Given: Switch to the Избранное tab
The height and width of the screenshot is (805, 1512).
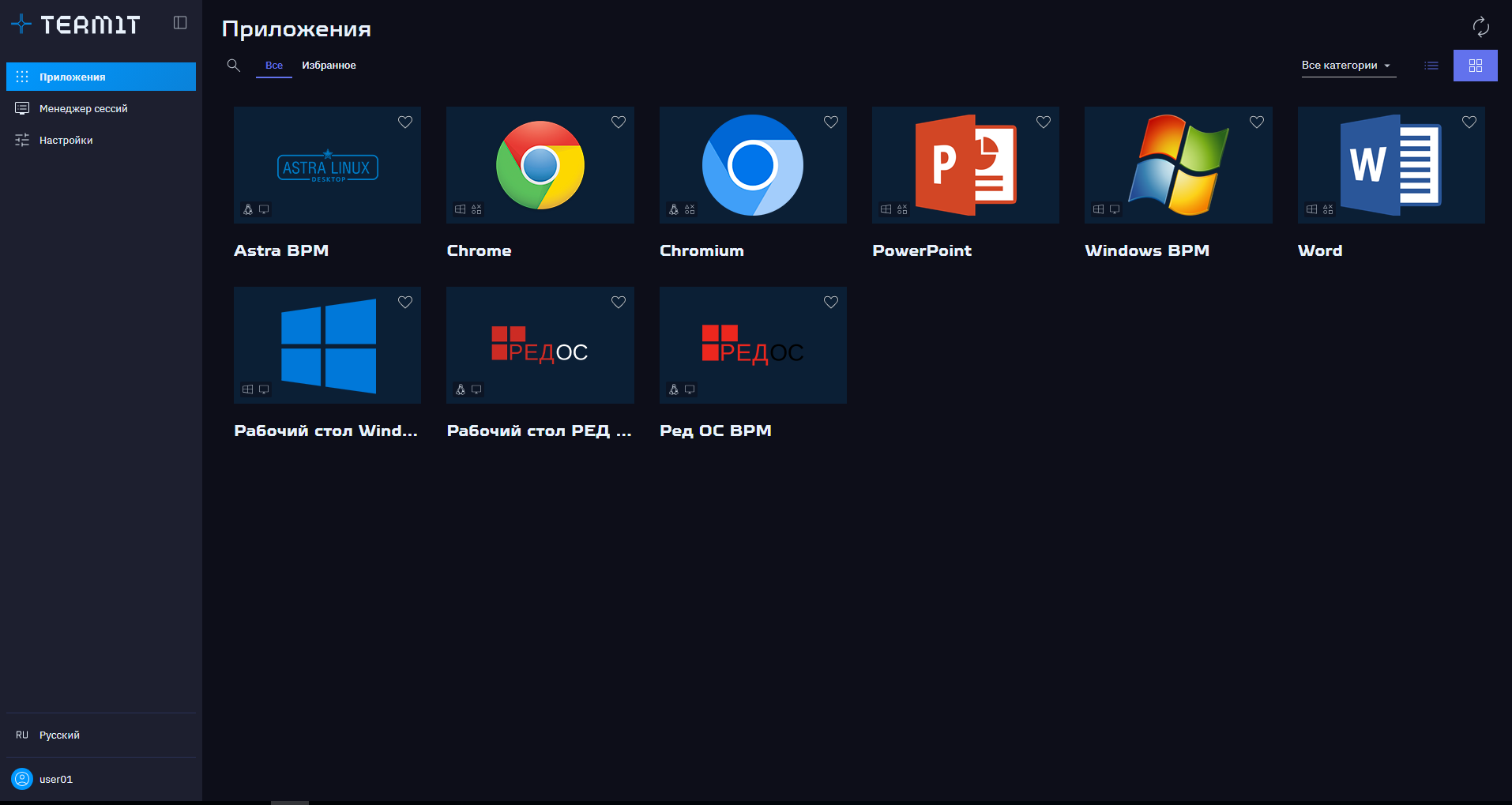Looking at the screenshot, I should [329, 66].
